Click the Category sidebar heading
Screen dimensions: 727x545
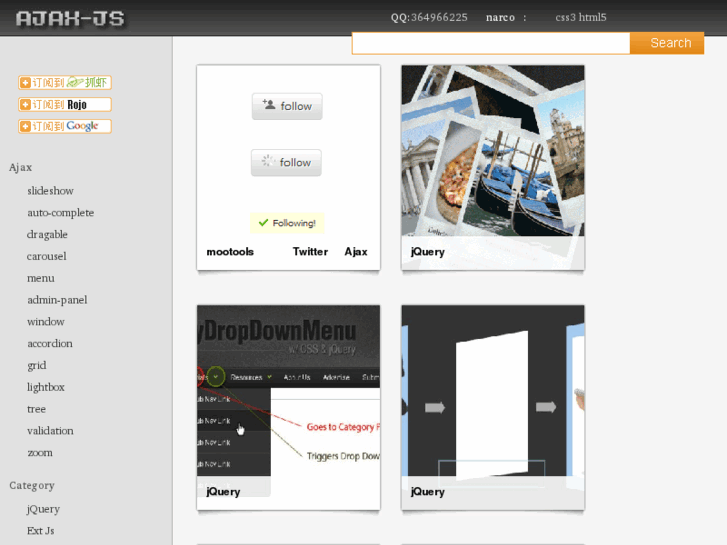click(x=32, y=486)
